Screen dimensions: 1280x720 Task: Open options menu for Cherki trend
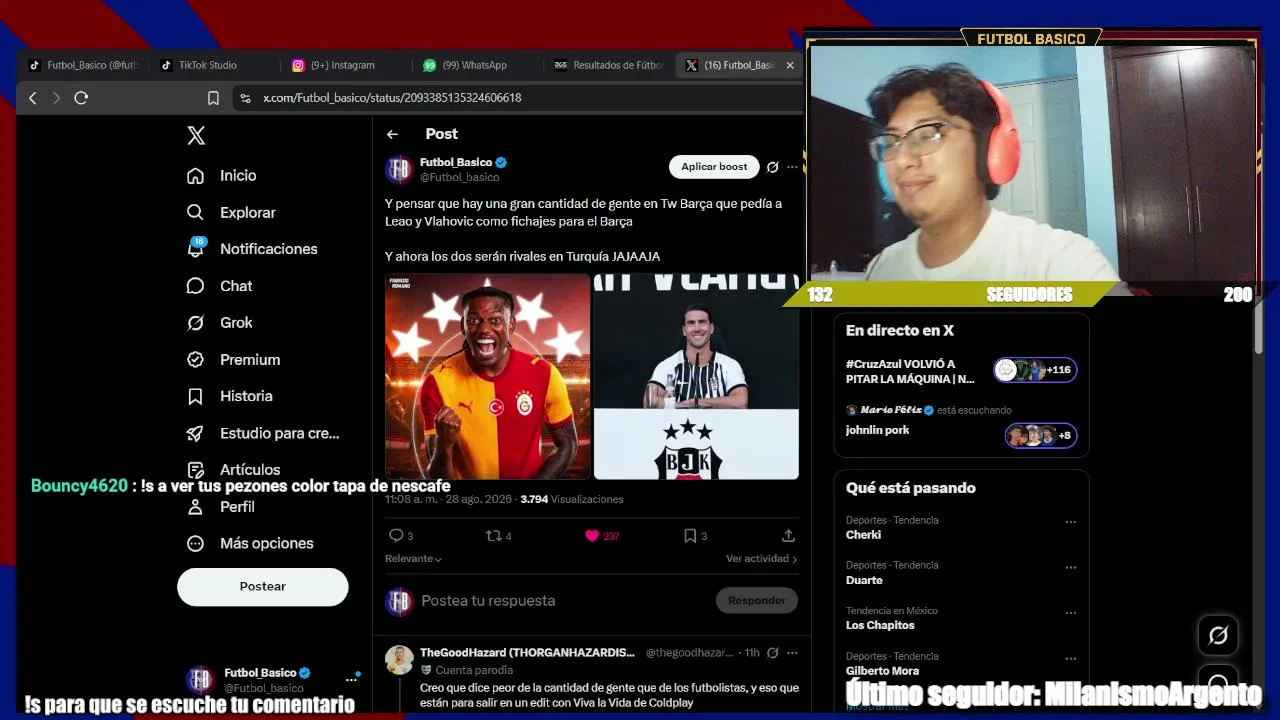pyautogui.click(x=1070, y=522)
